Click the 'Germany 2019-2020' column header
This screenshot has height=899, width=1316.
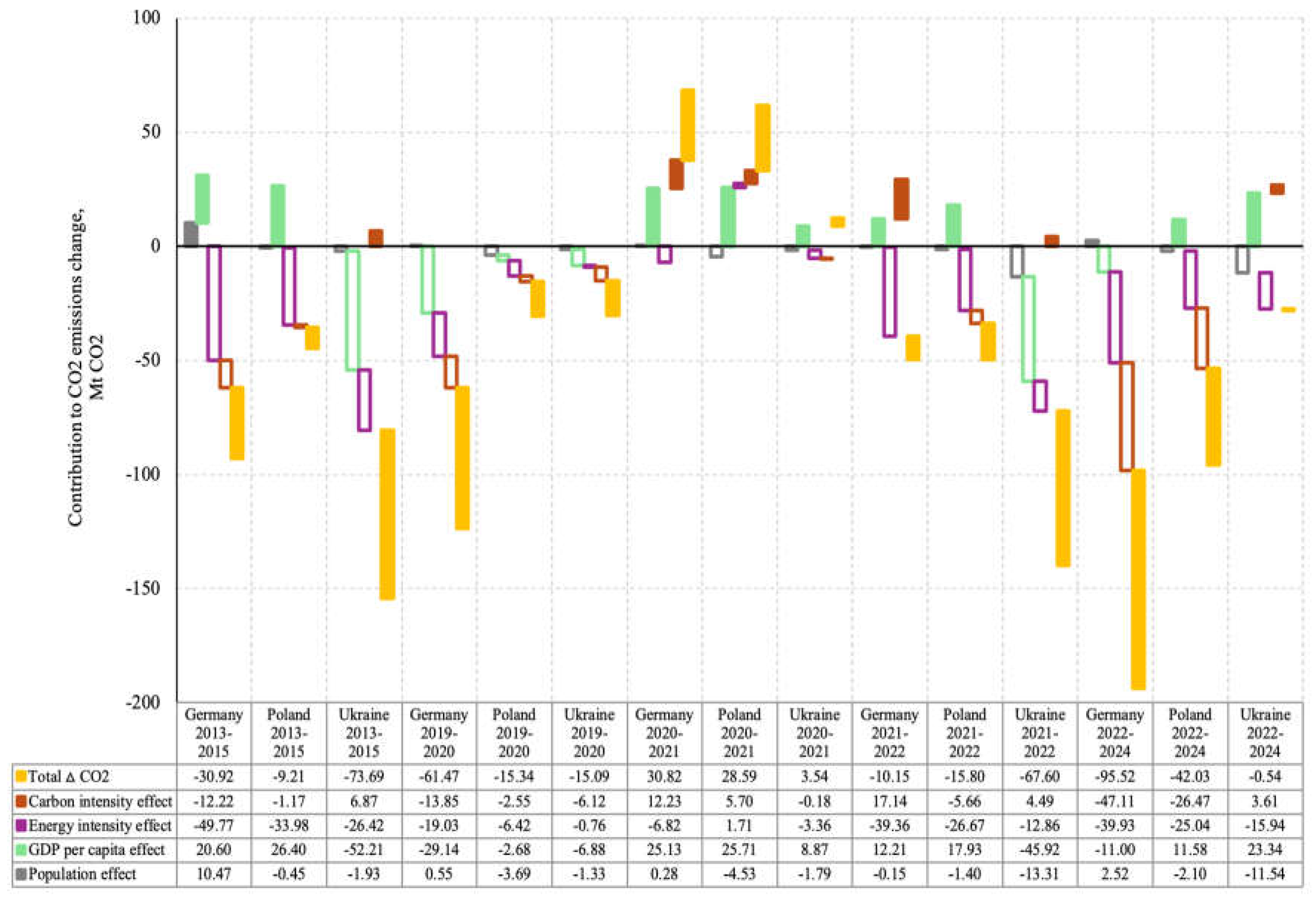[x=439, y=733]
